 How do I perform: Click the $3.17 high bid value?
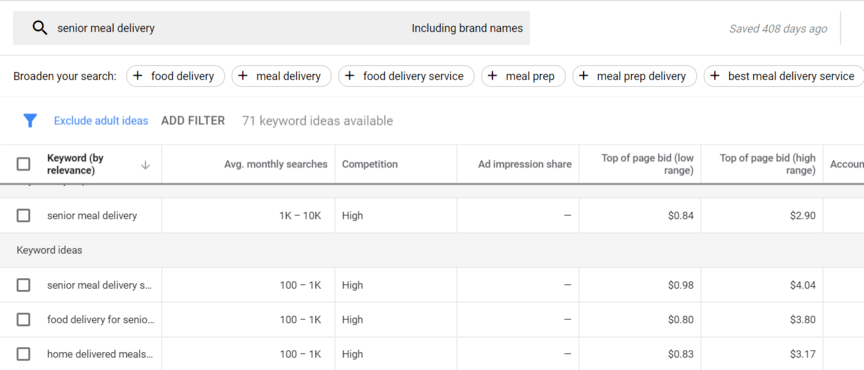coord(803,354)
